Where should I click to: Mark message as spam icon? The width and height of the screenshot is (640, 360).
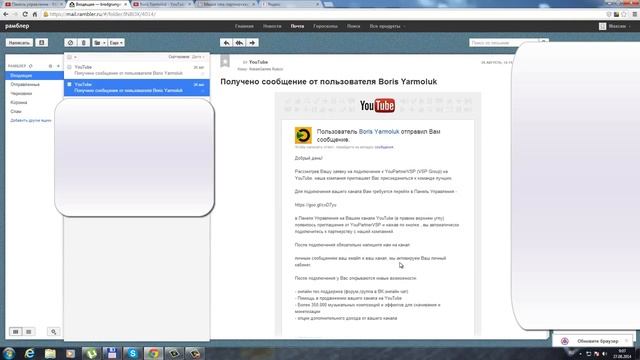70,43
